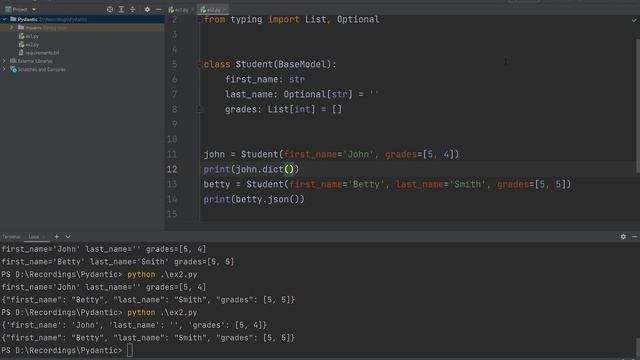Click the expand all icon in Project panel
640x360 pixels.
click(121, 9)
